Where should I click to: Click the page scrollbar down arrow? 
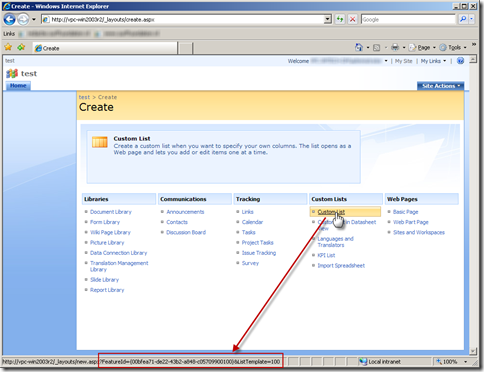[x=473, y=351]
